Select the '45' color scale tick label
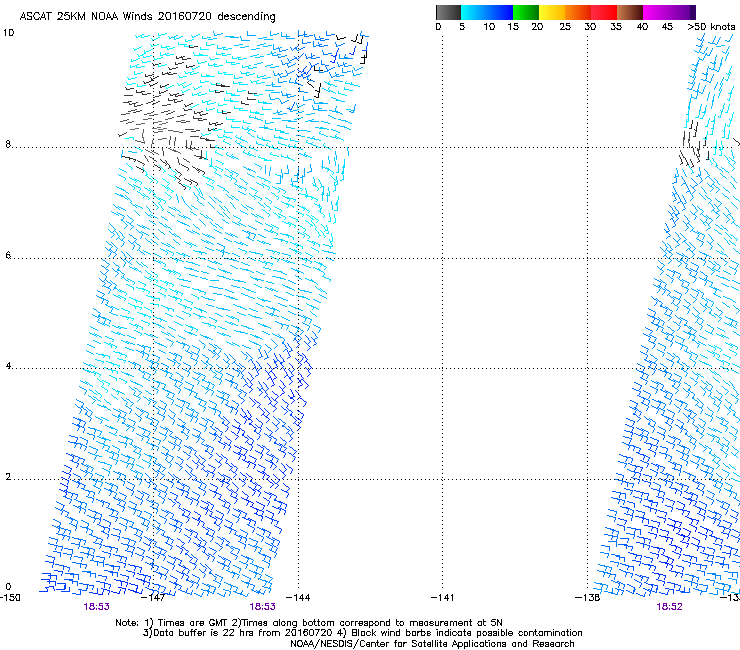The image size is (740, 650). pos(667,27)
